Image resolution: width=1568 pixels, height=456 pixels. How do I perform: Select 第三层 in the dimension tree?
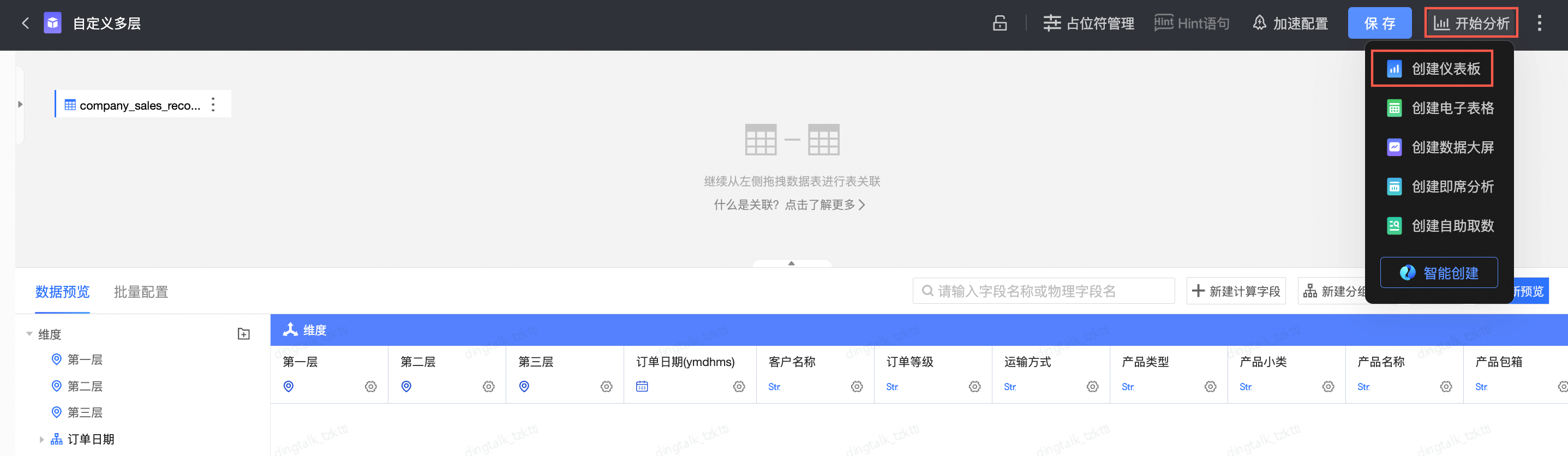point(85,412)
